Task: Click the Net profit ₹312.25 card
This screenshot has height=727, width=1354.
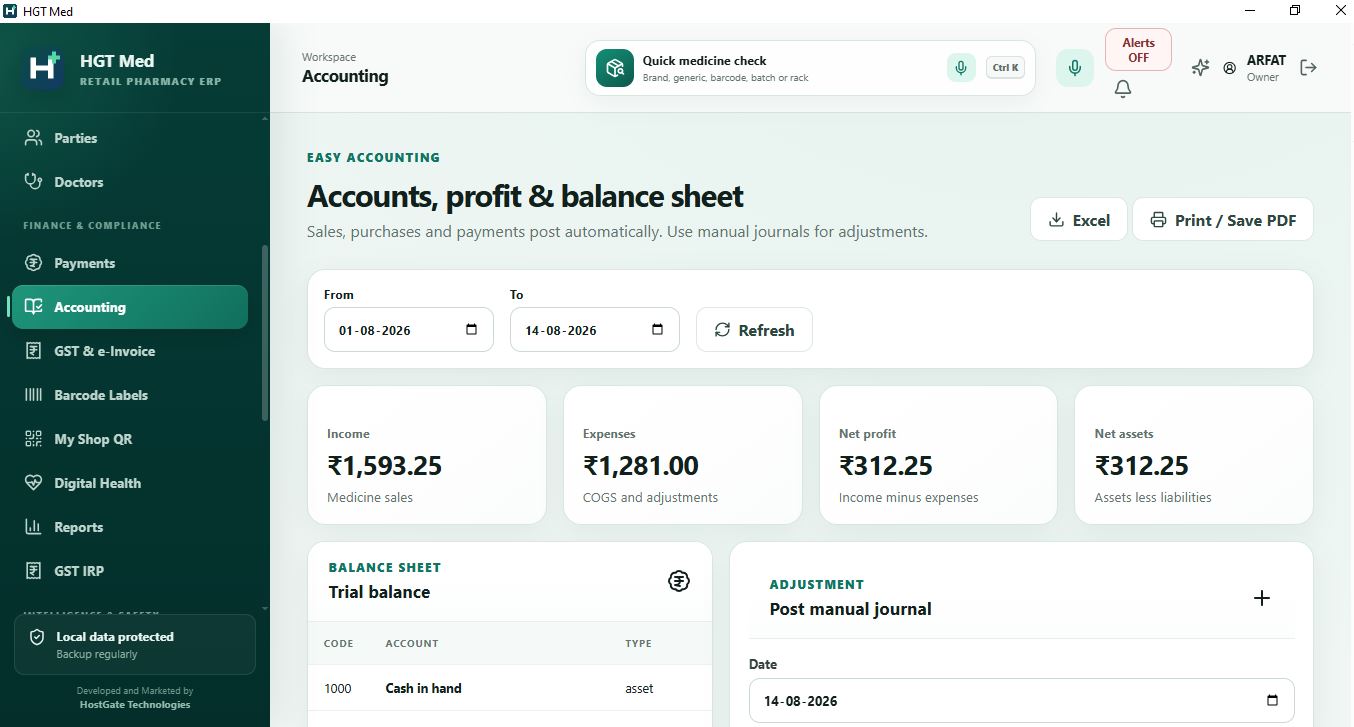Action: click(938, 455)
